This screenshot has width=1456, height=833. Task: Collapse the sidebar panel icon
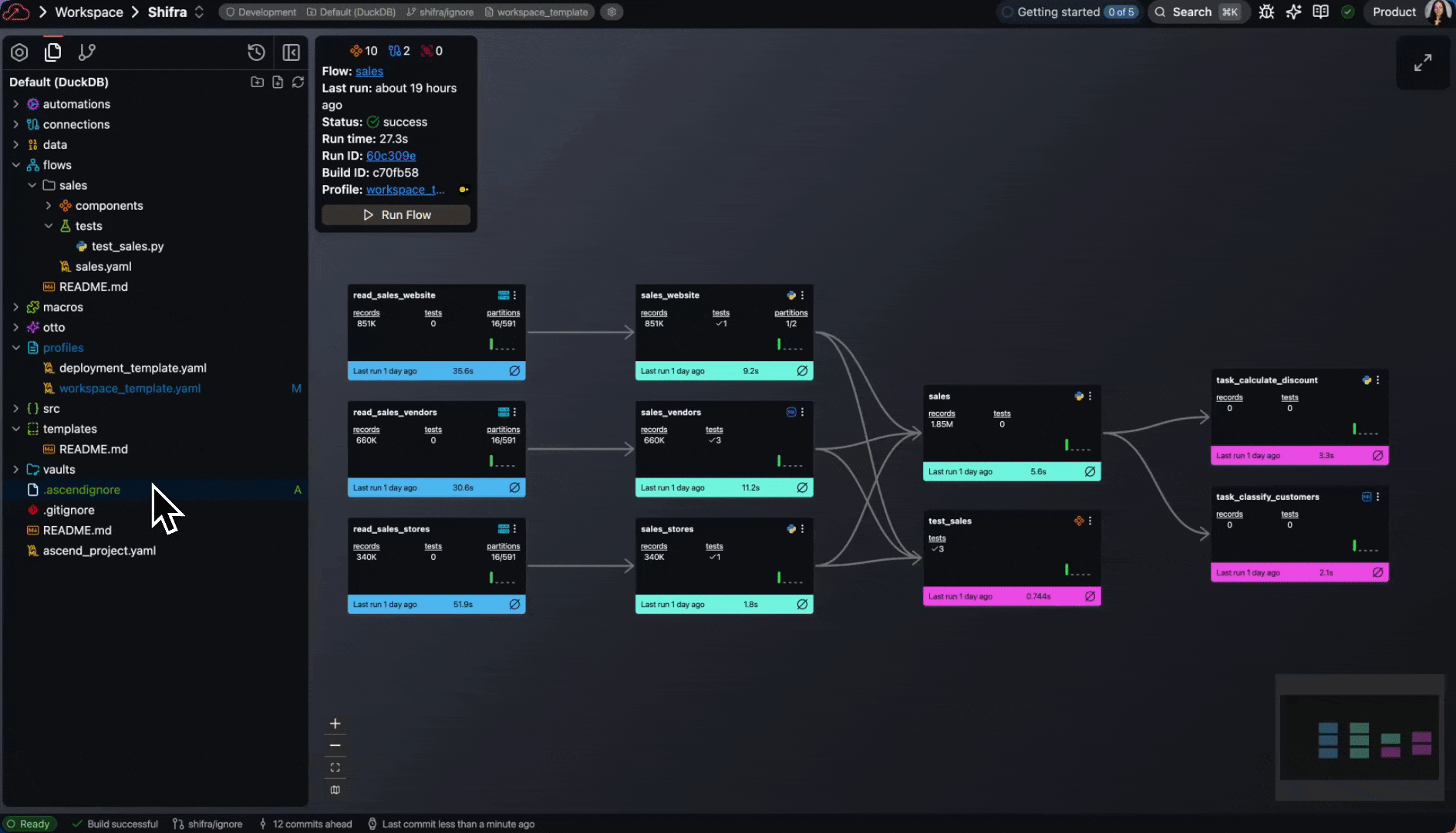[291, 52]
